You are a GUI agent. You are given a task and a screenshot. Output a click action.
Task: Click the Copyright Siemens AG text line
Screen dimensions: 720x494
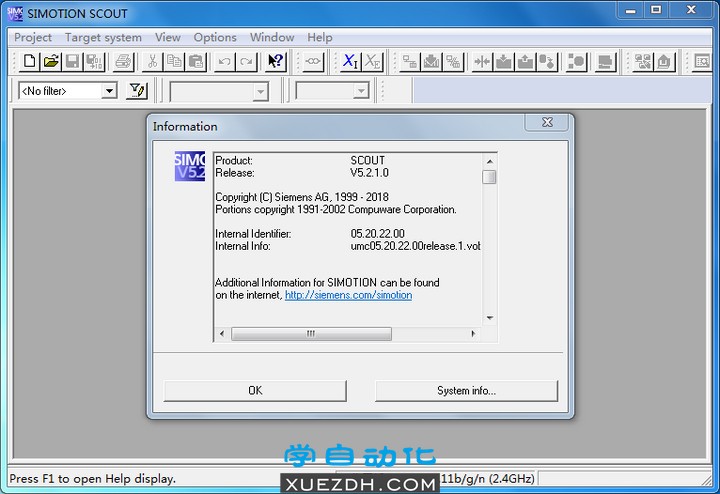click(302, 197)
